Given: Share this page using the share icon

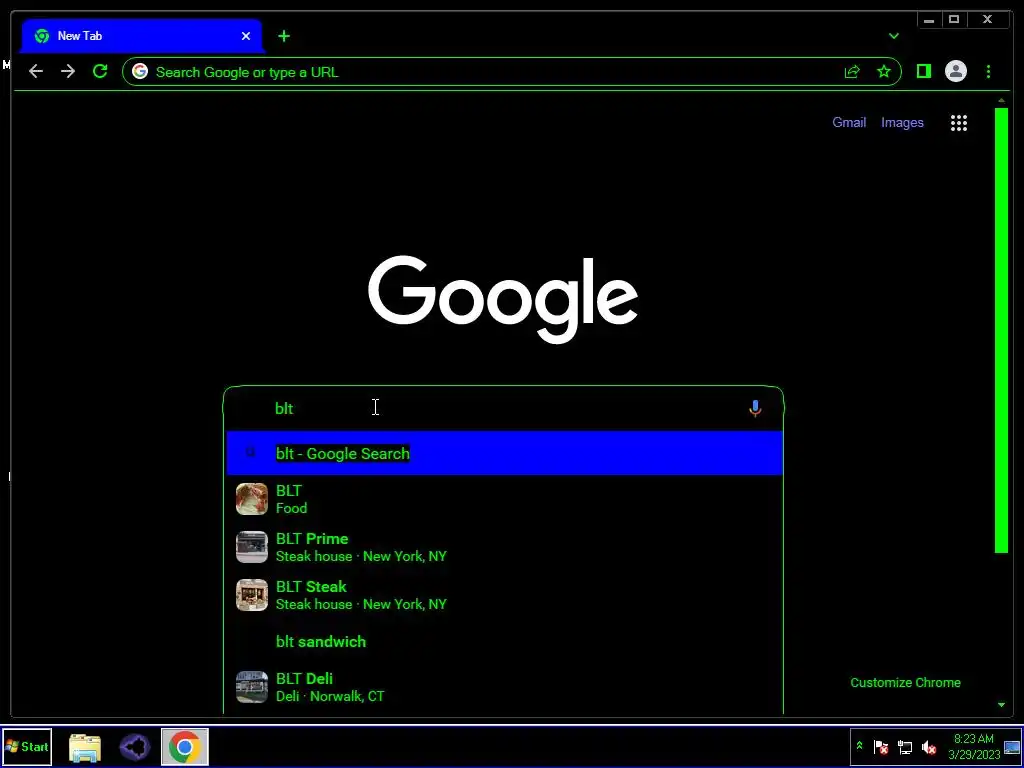Looking at the screenshot, I should [x=852, y=72].
